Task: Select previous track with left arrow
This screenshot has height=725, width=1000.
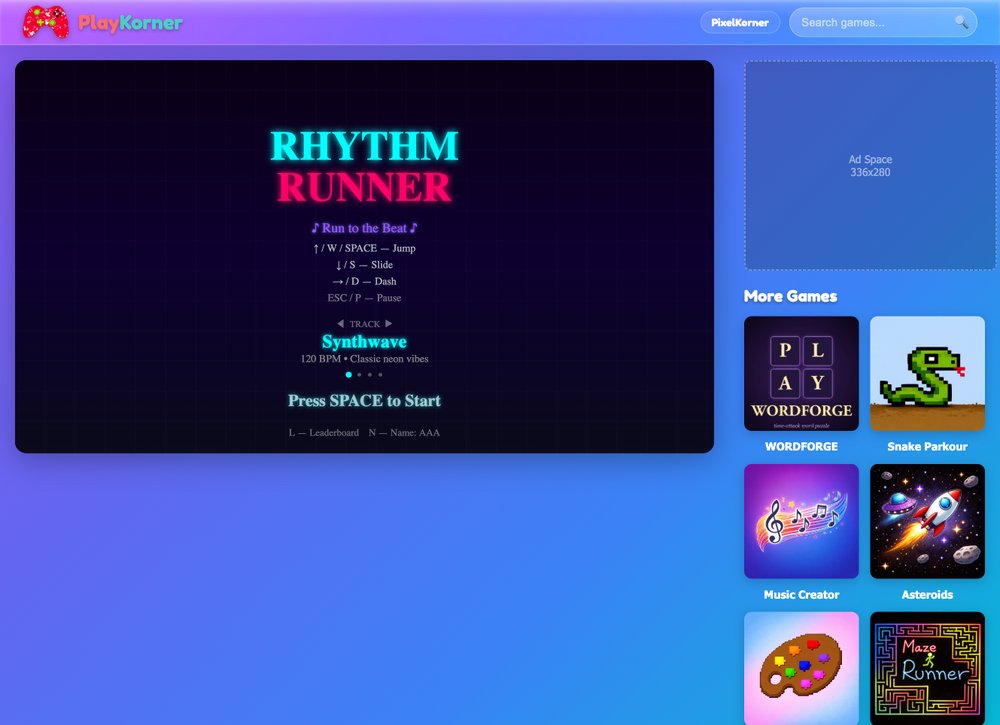Action: [x=341, y=324]
